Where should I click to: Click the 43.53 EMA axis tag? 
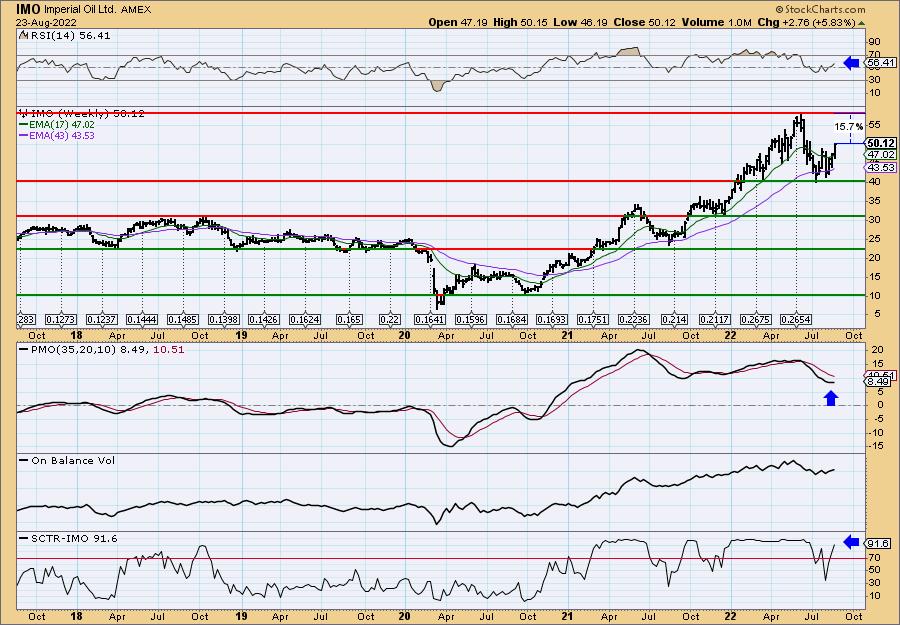pyautogui.click(x=880, y=167)
